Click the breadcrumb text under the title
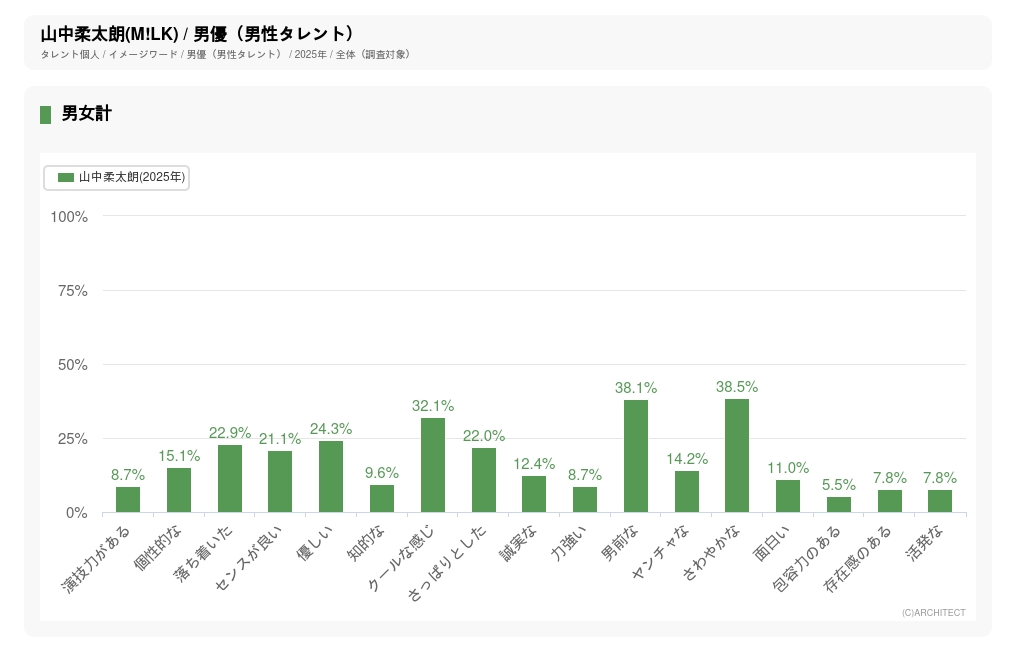1024x653 pixels. coord(225,54)
